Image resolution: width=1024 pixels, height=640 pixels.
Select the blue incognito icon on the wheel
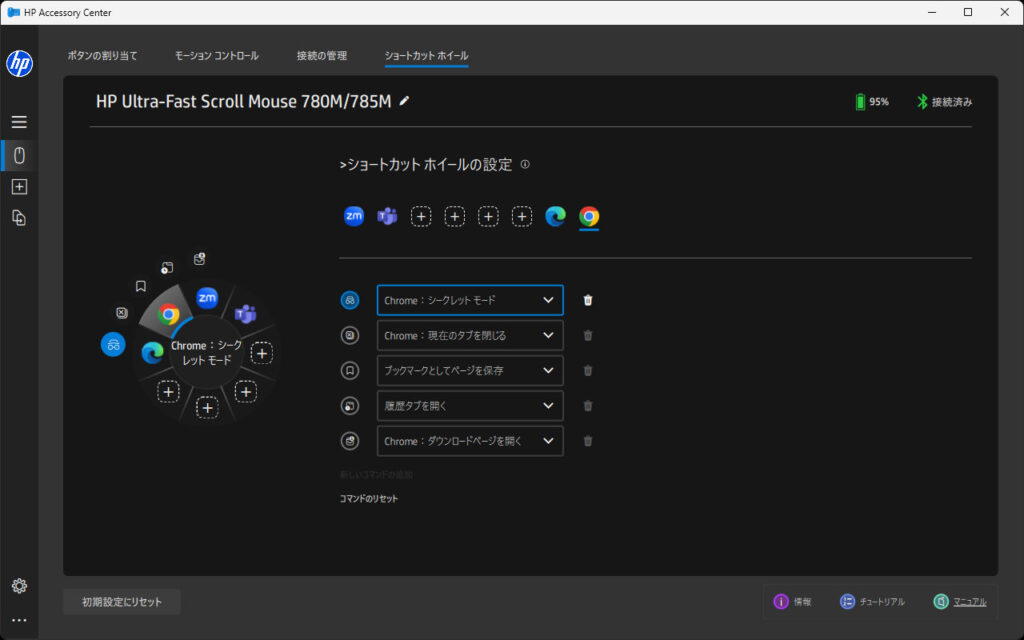click(113, 344)
